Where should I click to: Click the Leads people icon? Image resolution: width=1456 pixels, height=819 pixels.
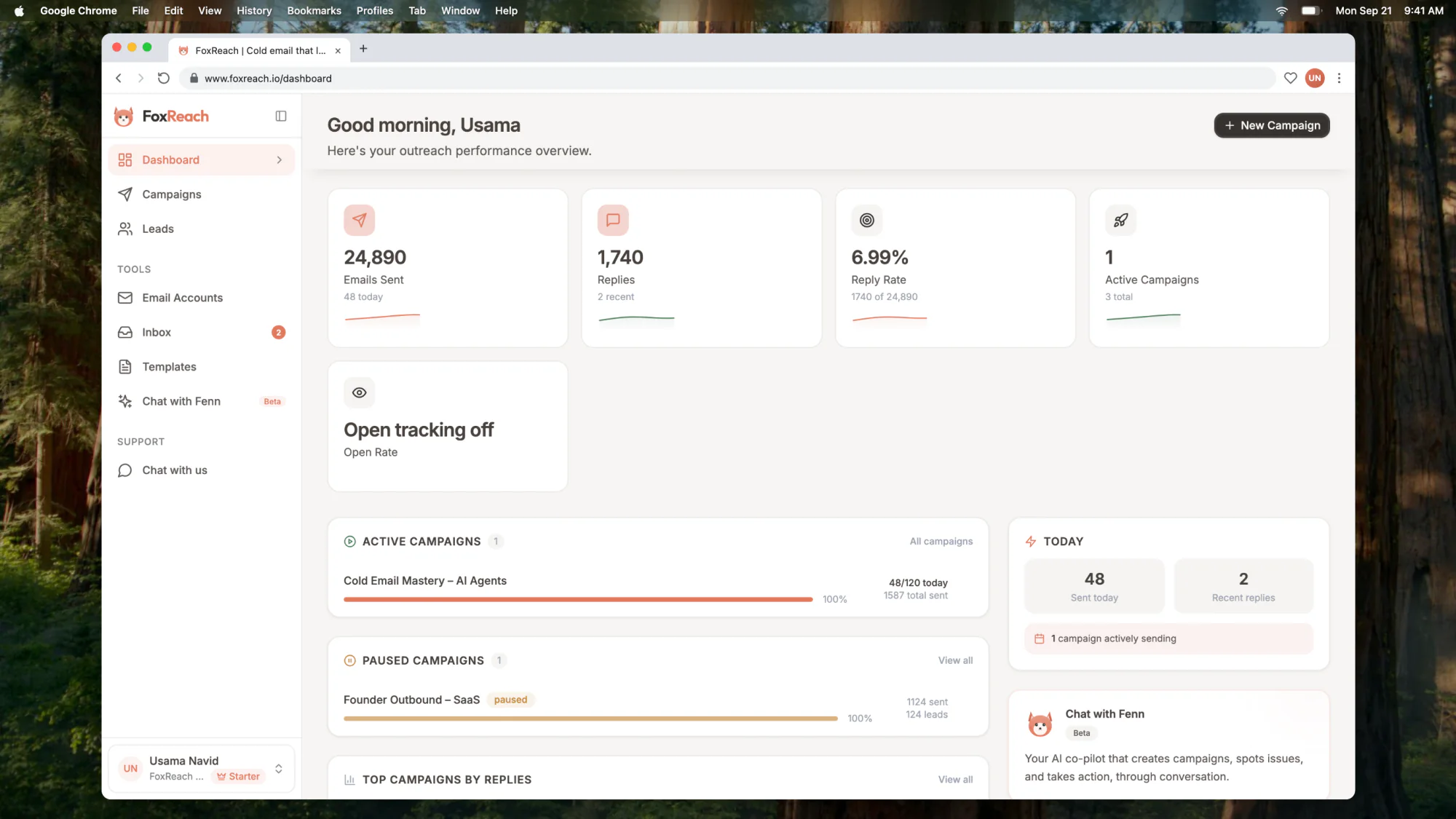click(125, 229)
